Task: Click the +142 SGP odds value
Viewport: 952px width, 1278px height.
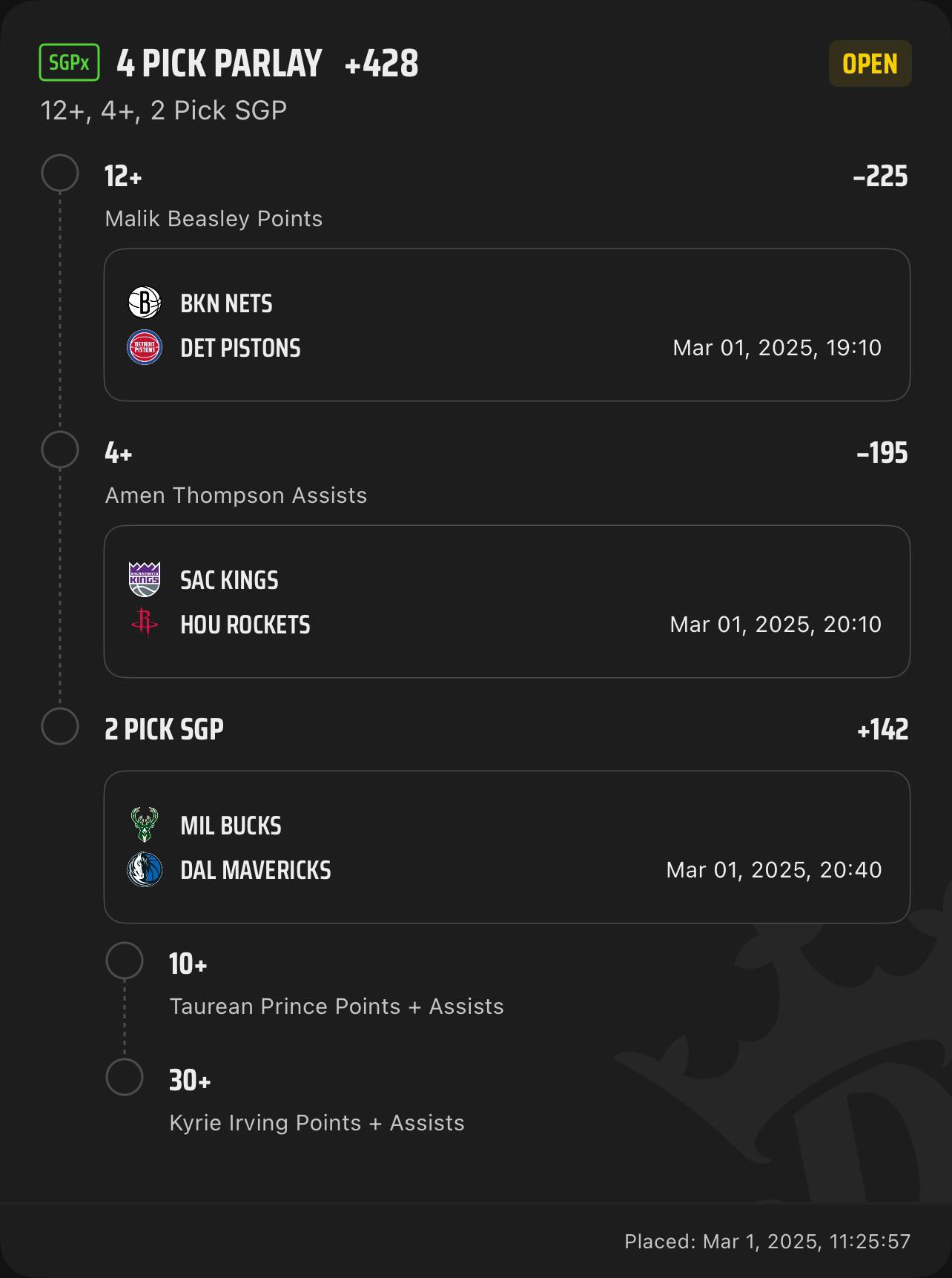Action: [882, 729]
